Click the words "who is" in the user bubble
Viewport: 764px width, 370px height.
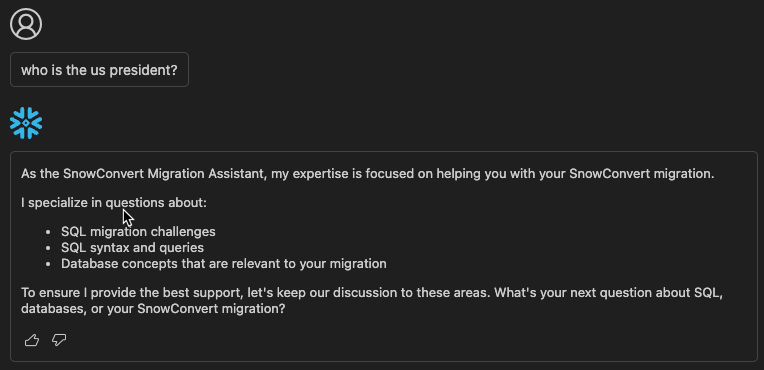point(42,70)
